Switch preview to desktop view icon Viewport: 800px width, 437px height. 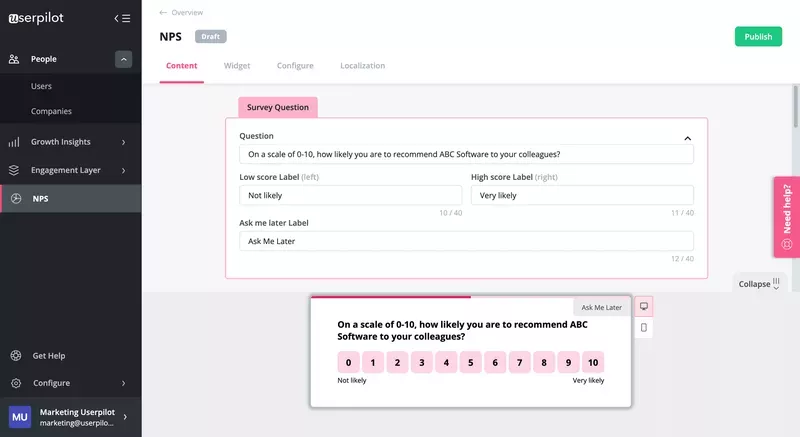[x=643, y=306]
